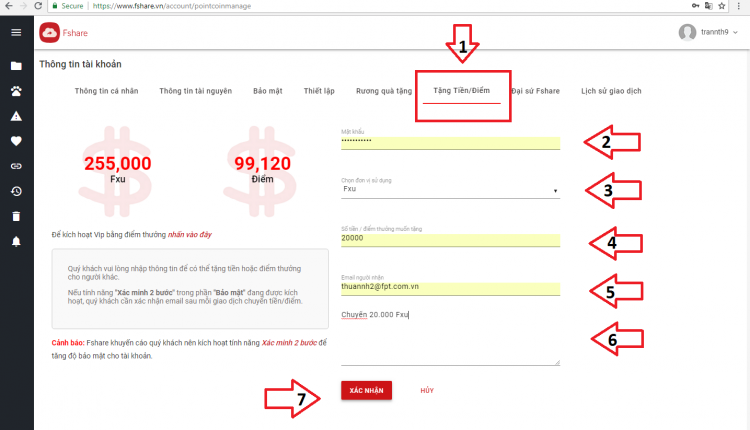
Task: Click the browser address bar URL
Action: (172, 6)
